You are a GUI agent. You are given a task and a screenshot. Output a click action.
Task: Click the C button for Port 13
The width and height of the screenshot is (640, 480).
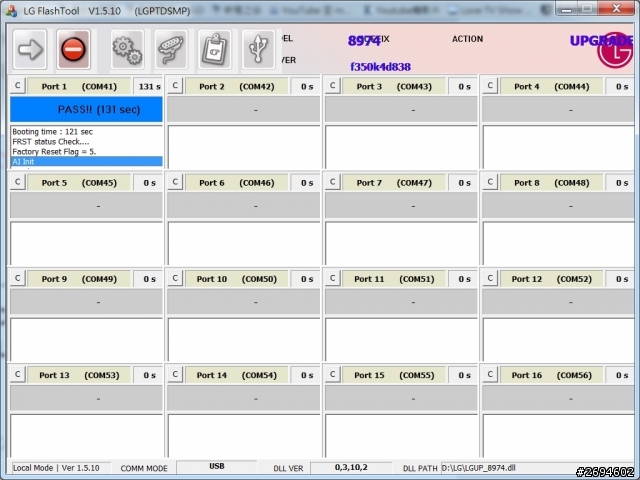point(18,374)
